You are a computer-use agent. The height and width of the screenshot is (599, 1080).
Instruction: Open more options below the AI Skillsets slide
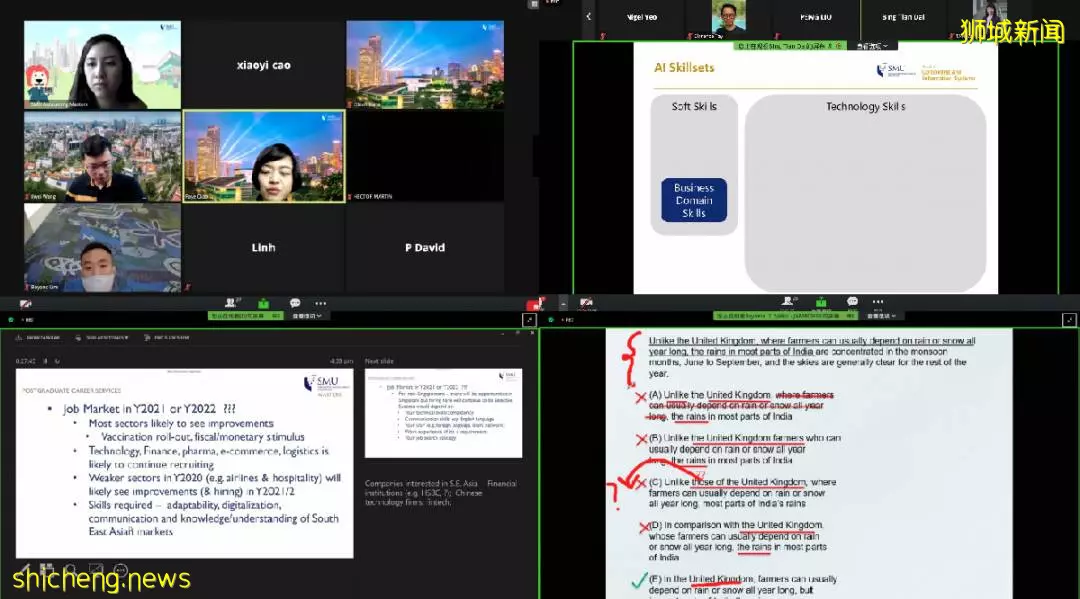pos(878,302)
